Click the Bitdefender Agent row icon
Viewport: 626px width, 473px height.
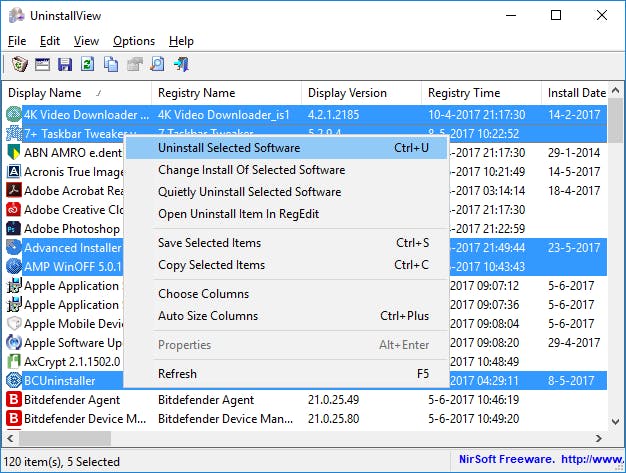pyautogui.click(x=14, y=399)
